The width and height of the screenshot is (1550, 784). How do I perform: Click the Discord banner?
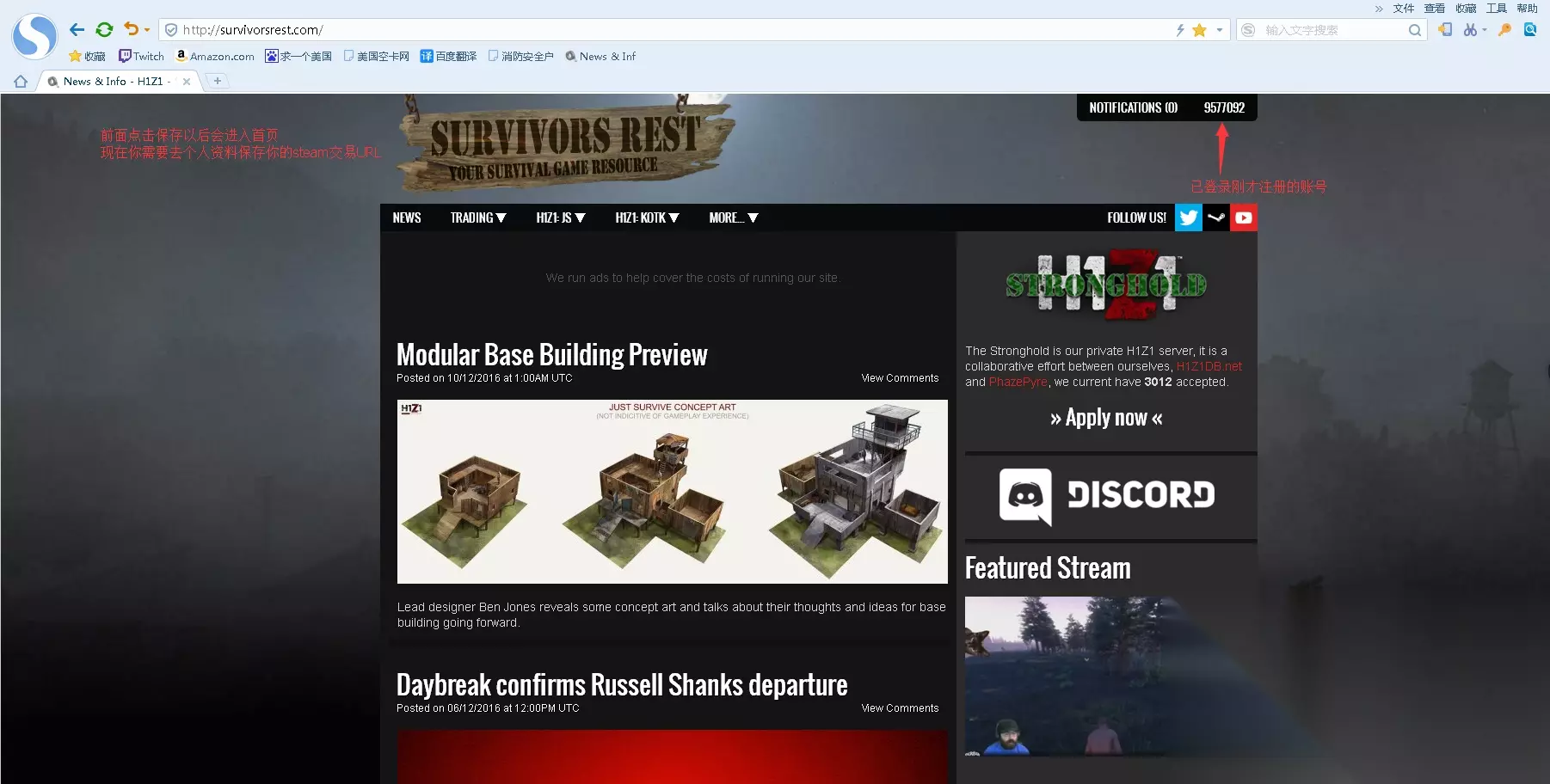[x=1108, y=496]
